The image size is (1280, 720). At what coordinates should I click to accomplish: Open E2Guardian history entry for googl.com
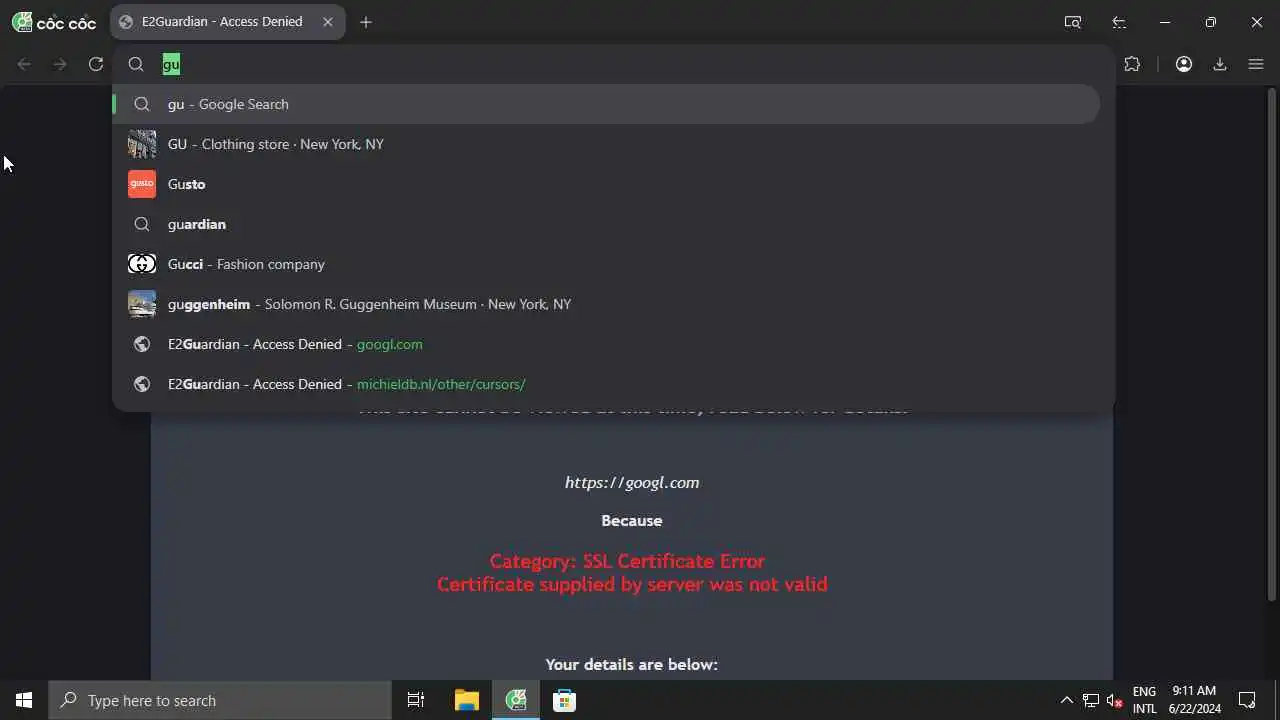[606, 344]
